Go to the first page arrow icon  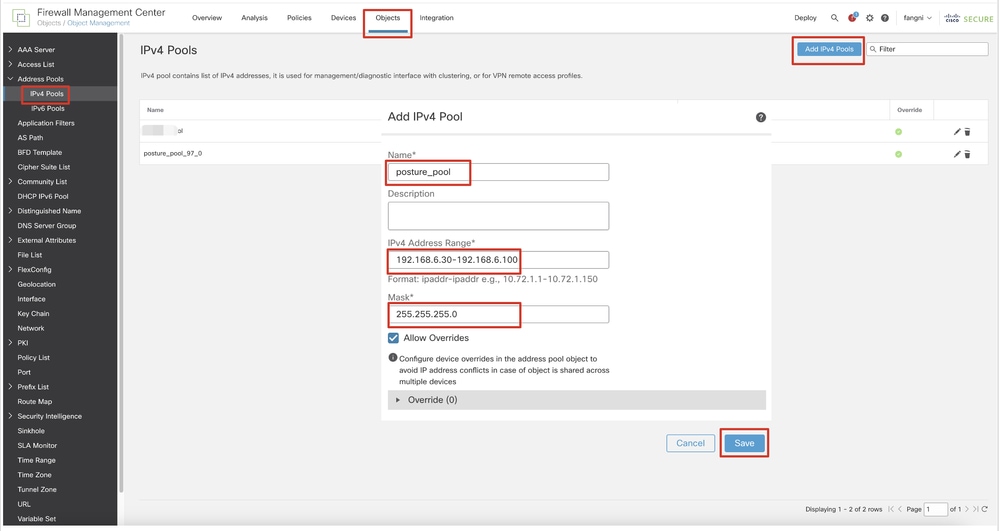891,509
